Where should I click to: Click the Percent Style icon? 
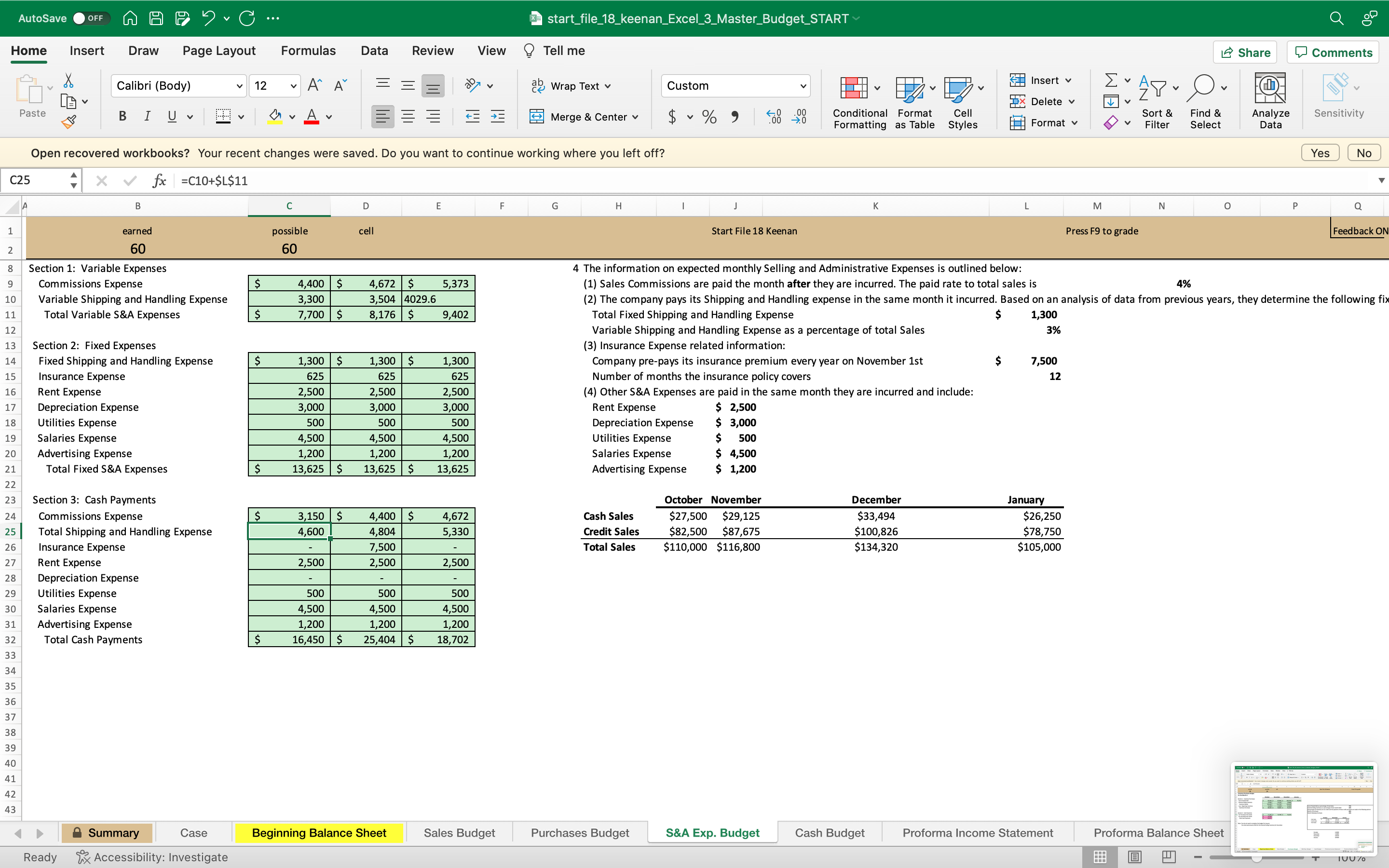709,117
